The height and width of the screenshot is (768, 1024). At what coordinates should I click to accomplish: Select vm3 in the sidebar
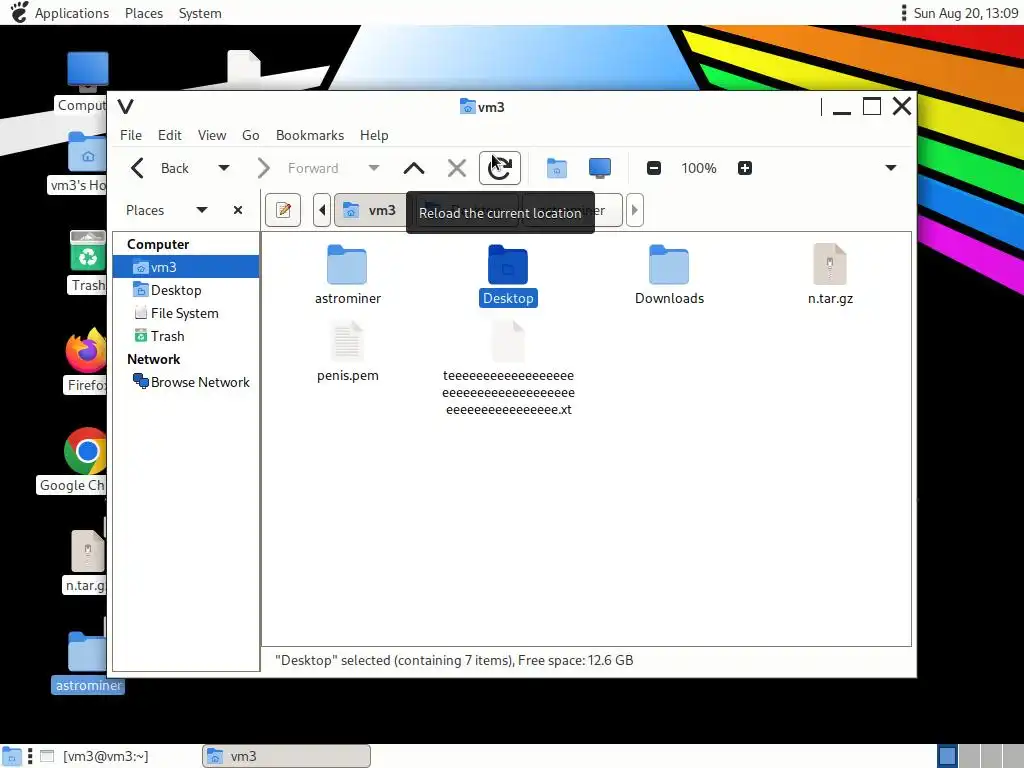(x=186, y=267)
